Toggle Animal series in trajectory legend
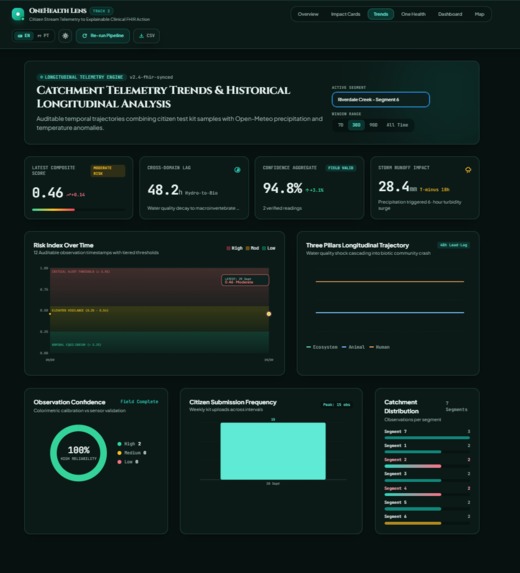Image resolution: width=520 pixels, height=573 pixels. [x=353, y=347]
